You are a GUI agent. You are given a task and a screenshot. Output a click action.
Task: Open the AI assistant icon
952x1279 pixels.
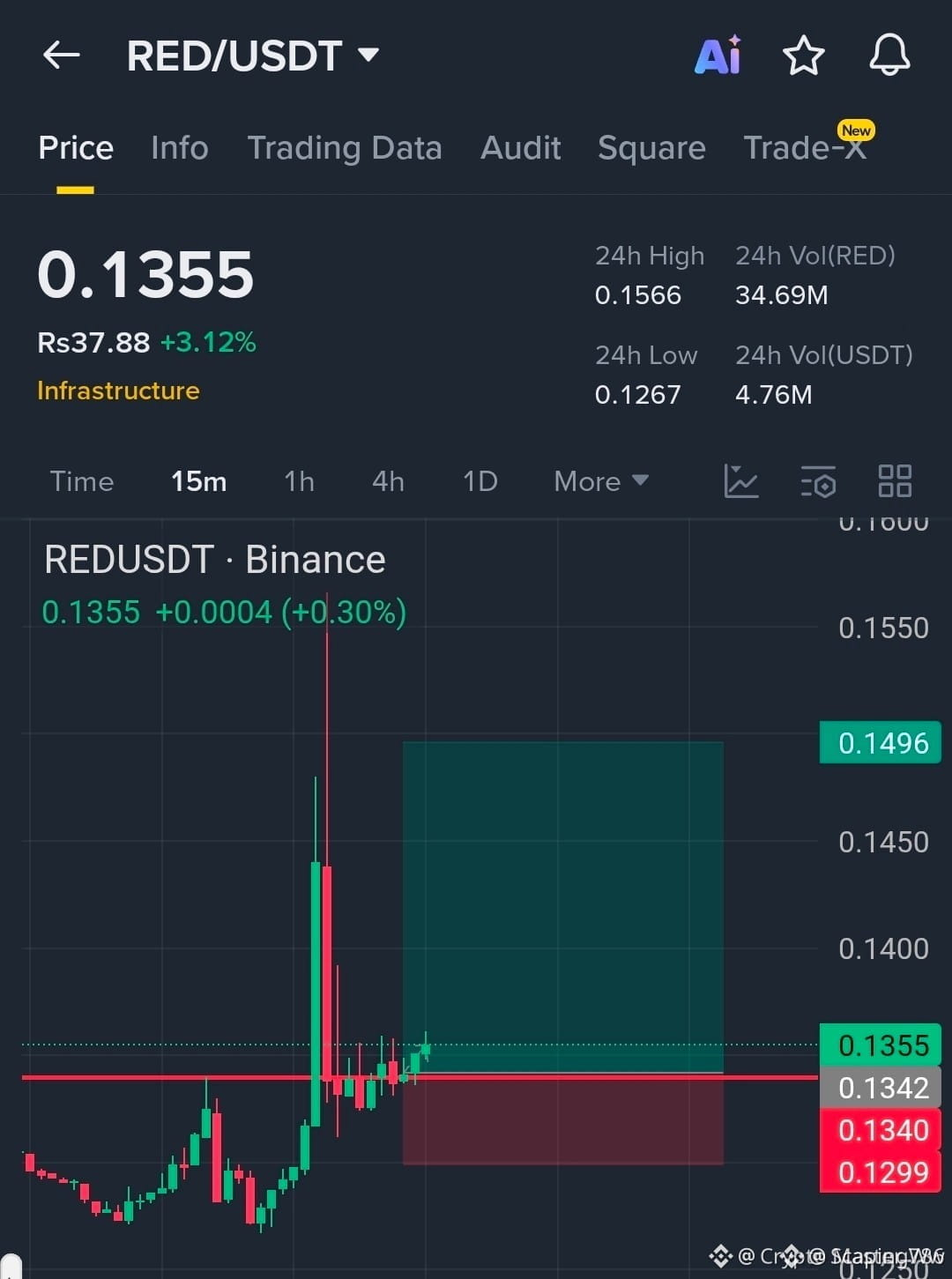718,56
